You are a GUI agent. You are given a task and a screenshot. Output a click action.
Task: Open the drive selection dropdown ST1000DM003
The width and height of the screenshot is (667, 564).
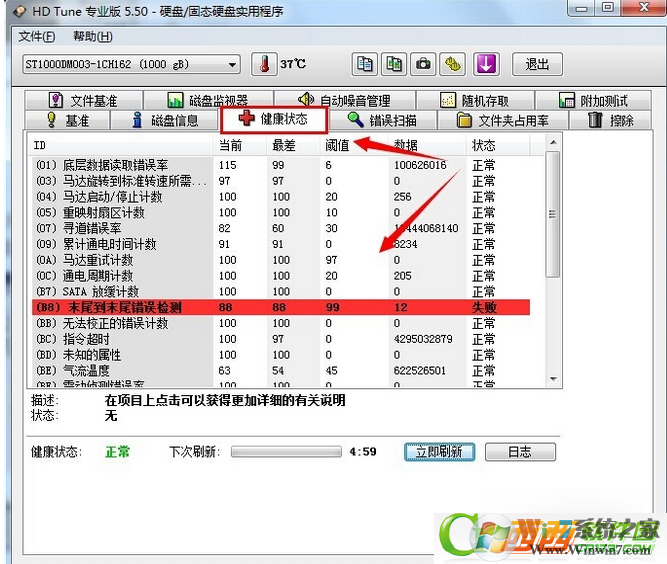click(130, 65)
